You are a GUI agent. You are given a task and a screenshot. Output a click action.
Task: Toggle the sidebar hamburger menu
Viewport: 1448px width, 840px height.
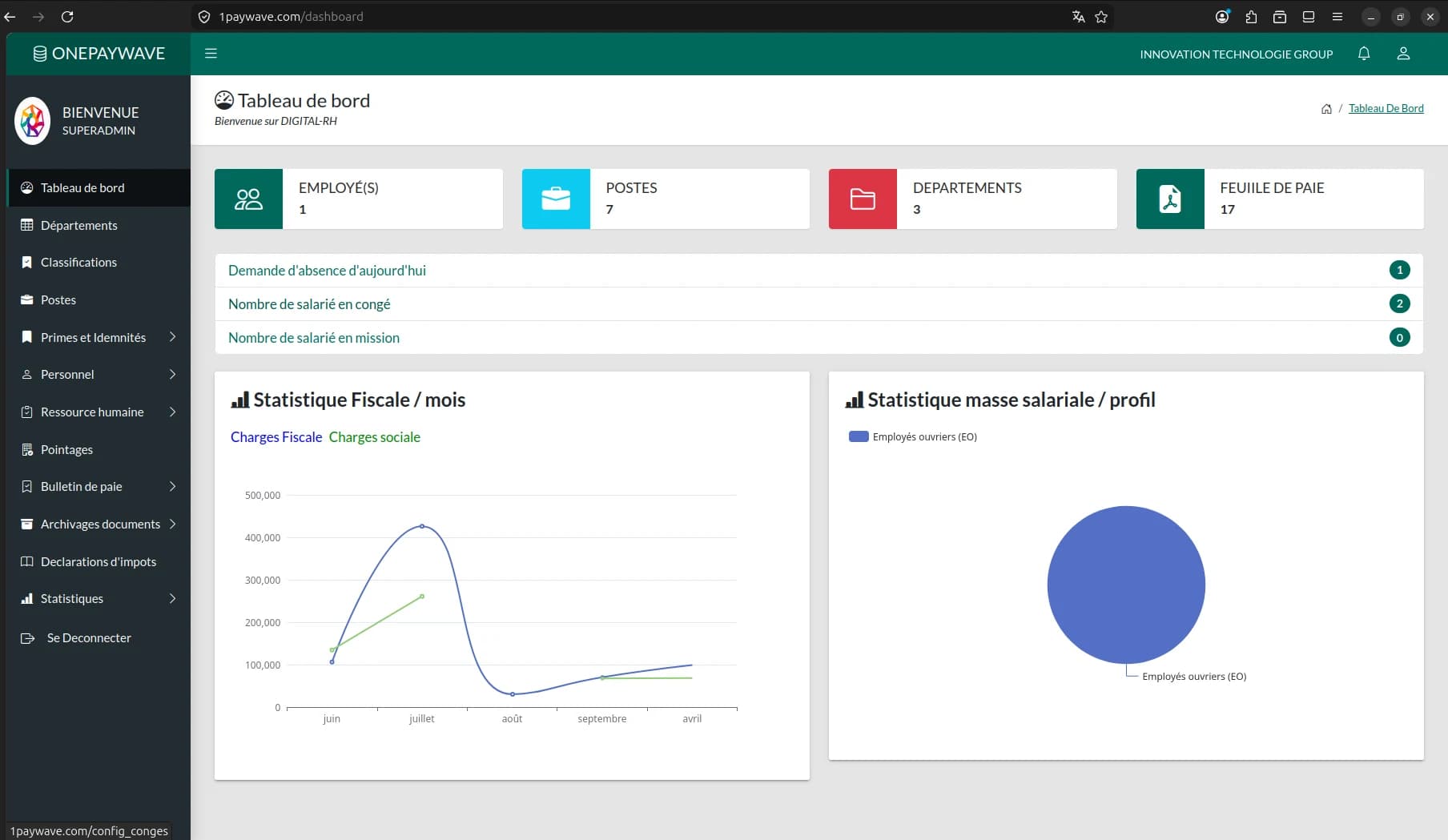point(211,54)
